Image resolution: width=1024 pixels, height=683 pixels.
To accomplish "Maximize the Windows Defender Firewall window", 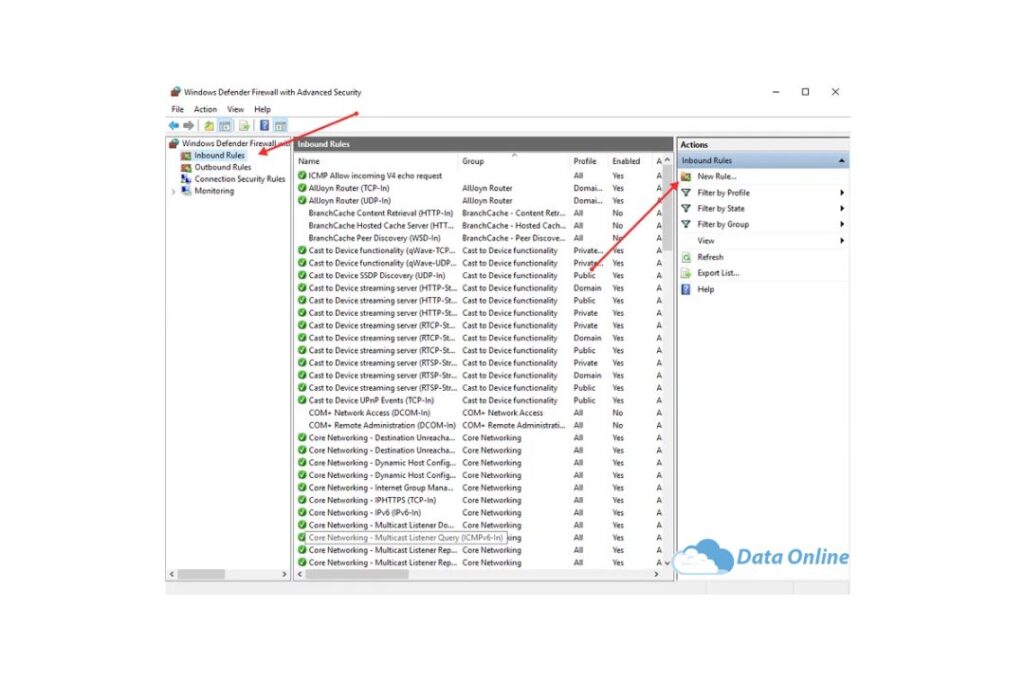I will (x=805, y=92).
